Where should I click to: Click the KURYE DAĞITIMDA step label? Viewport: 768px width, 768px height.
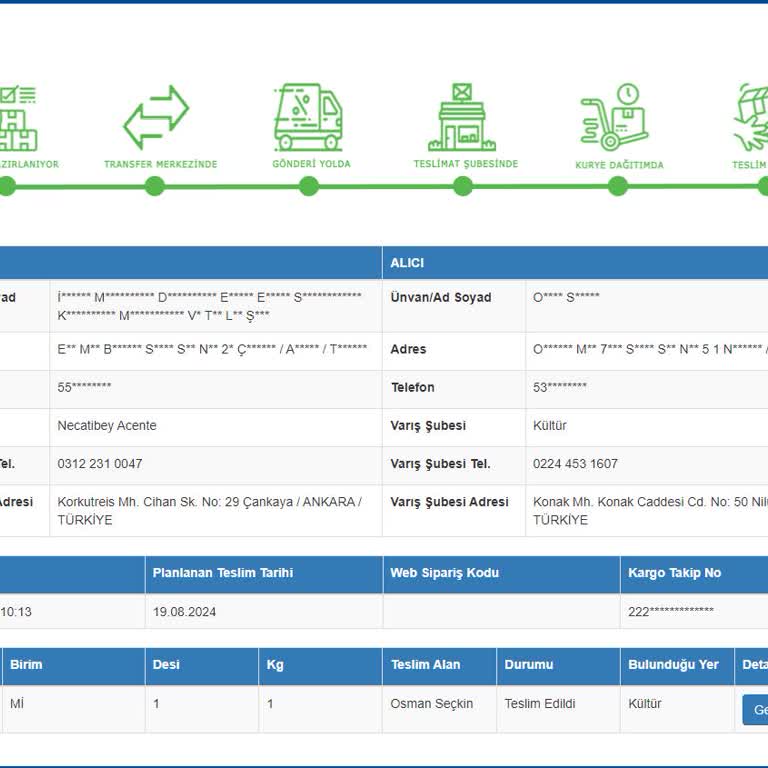[620, 165]
